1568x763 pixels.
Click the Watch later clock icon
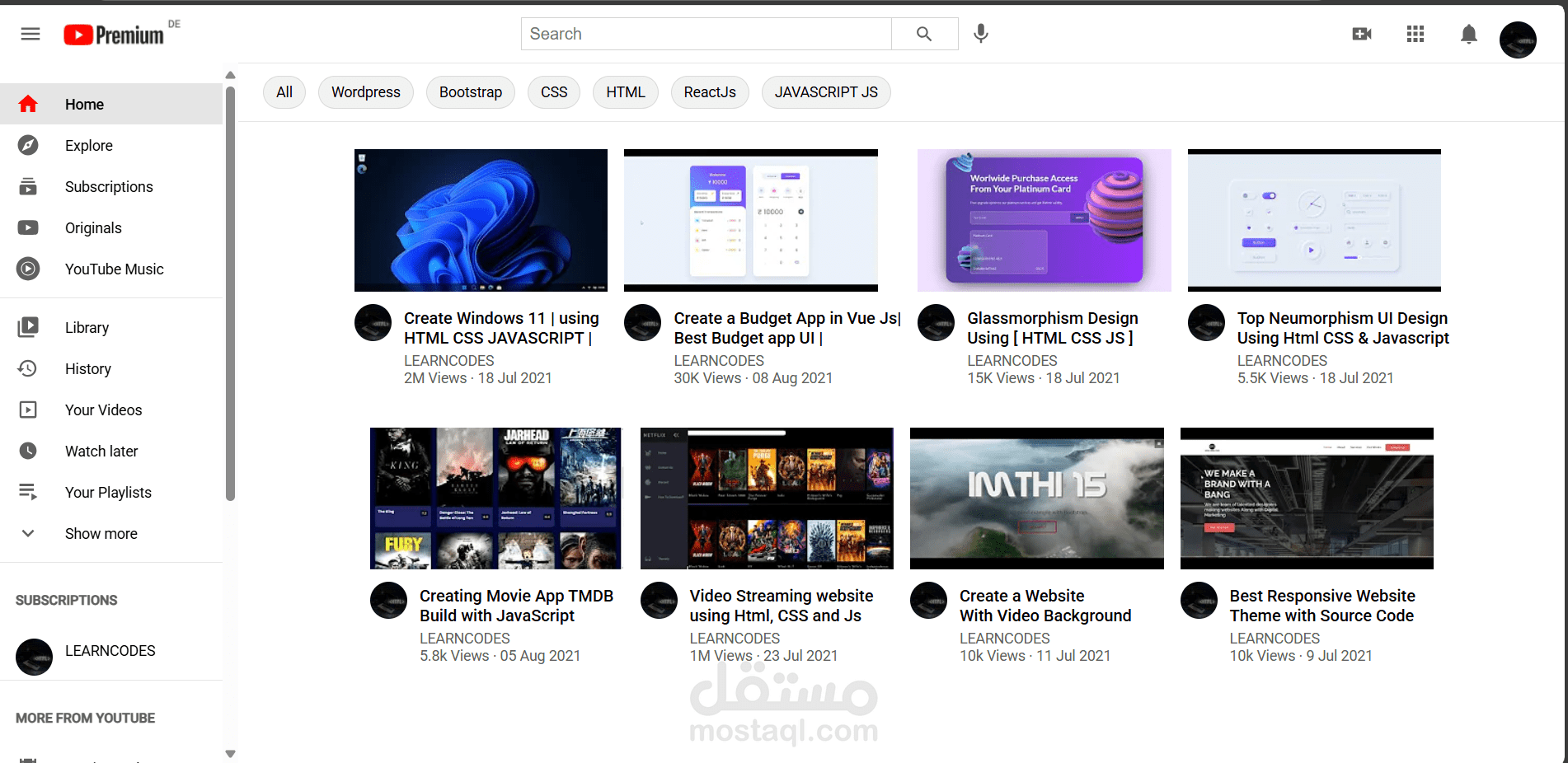28,451
